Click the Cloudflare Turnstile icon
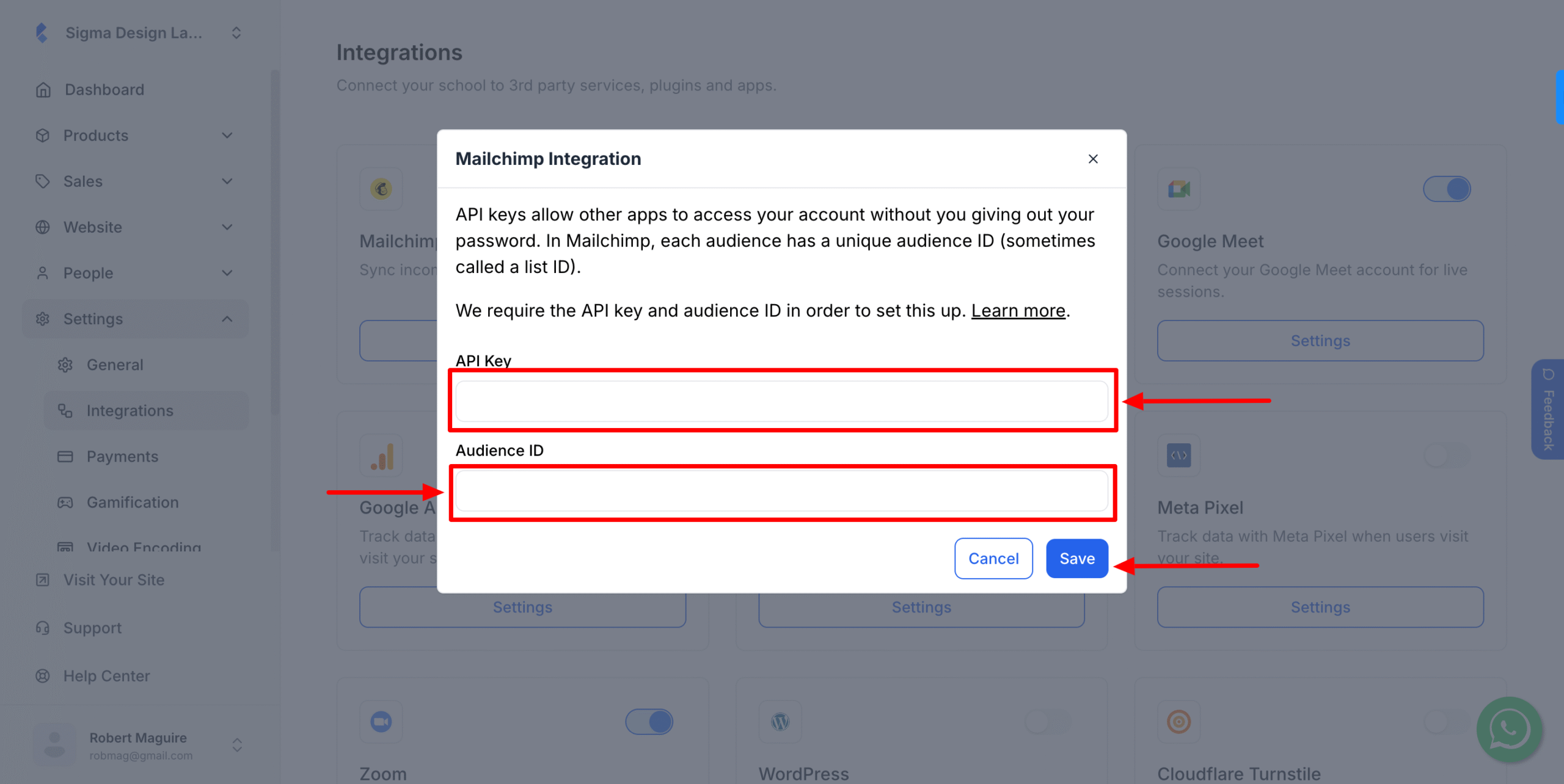This screenshot has width=1564, height=784. pos(1178,722)
